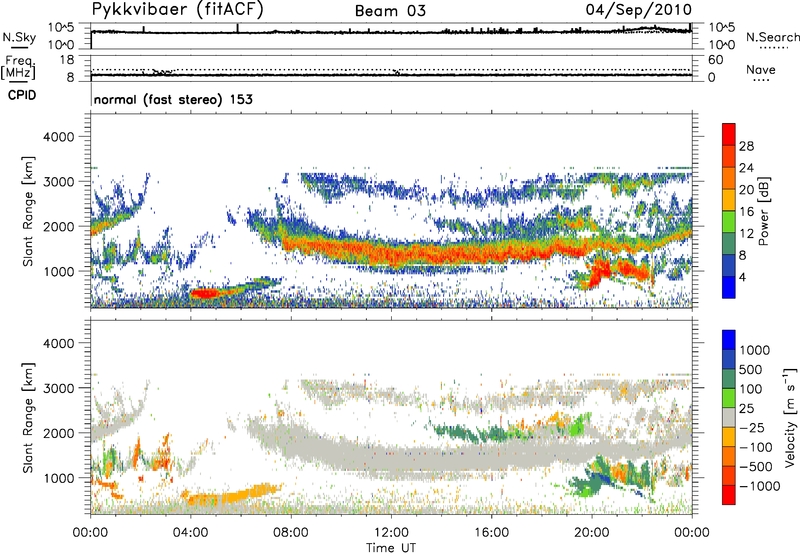Click blue top segment of Velocity color bar
Screen dimensions: 800x554
pyautogui.click(x=729, y=340)
